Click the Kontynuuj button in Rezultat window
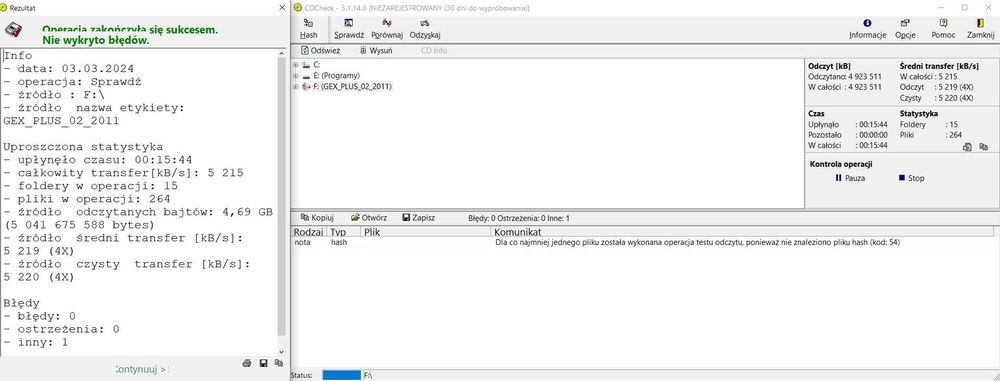 (142, 369)
